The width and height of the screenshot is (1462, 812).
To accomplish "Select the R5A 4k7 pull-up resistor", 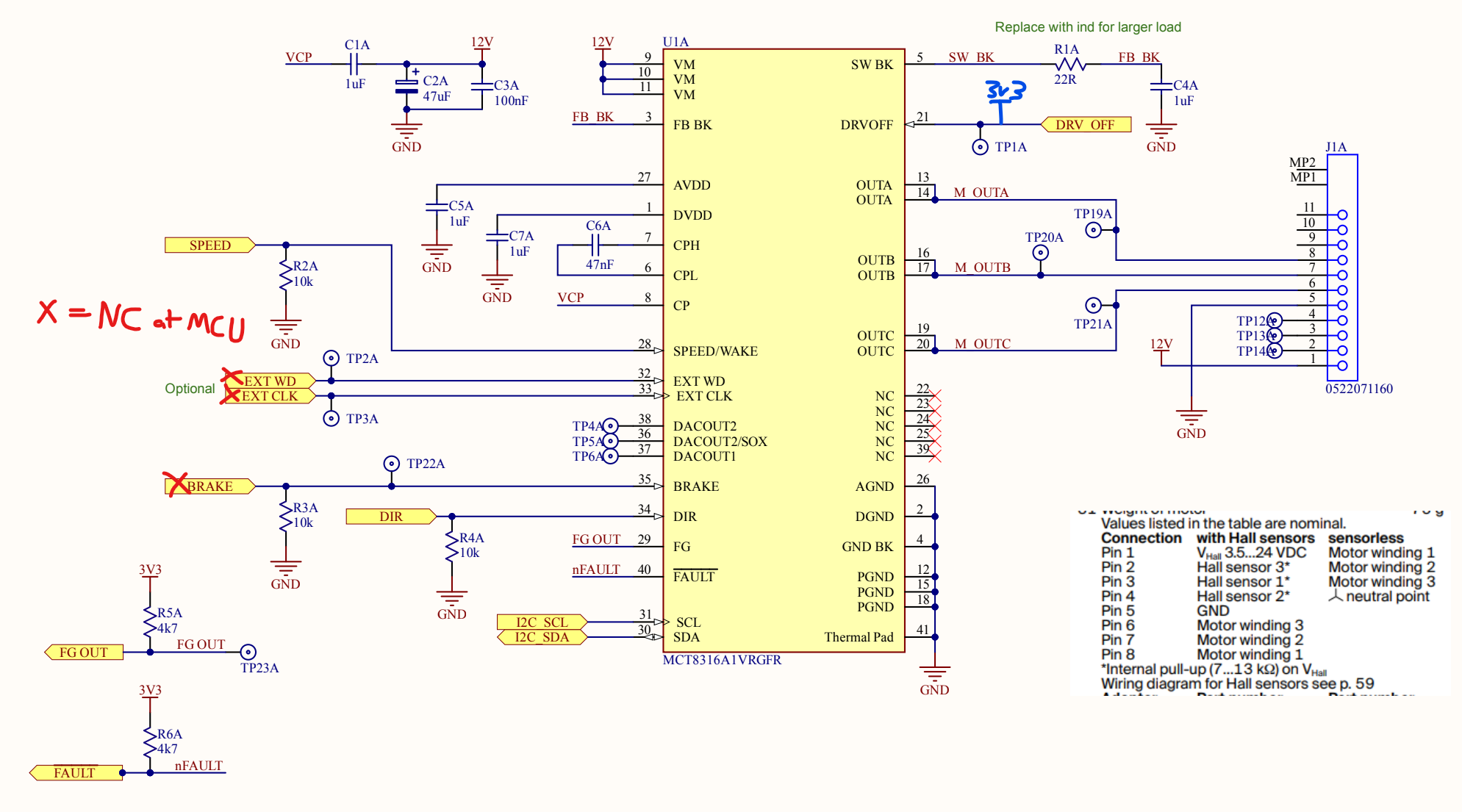I will coord(150,621).
